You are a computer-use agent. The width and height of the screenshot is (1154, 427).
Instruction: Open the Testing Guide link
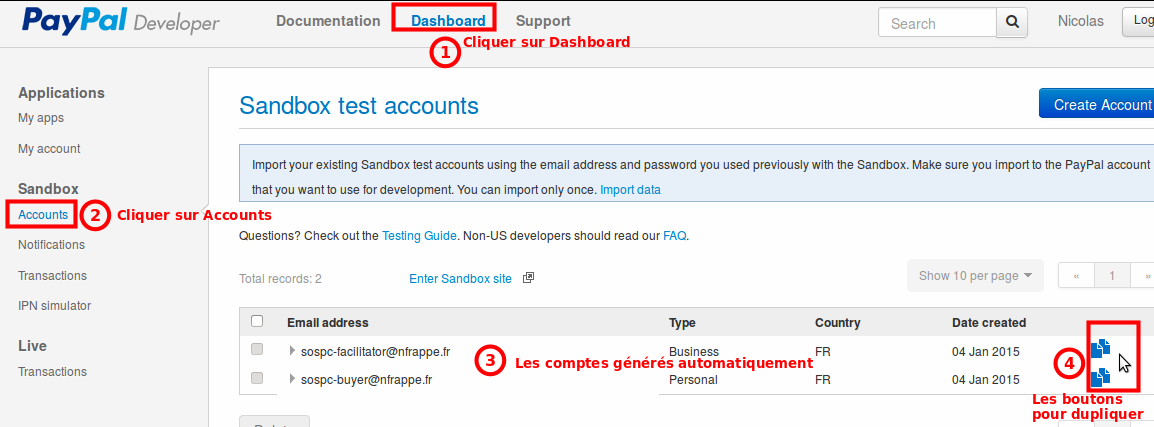click(419, 236)
